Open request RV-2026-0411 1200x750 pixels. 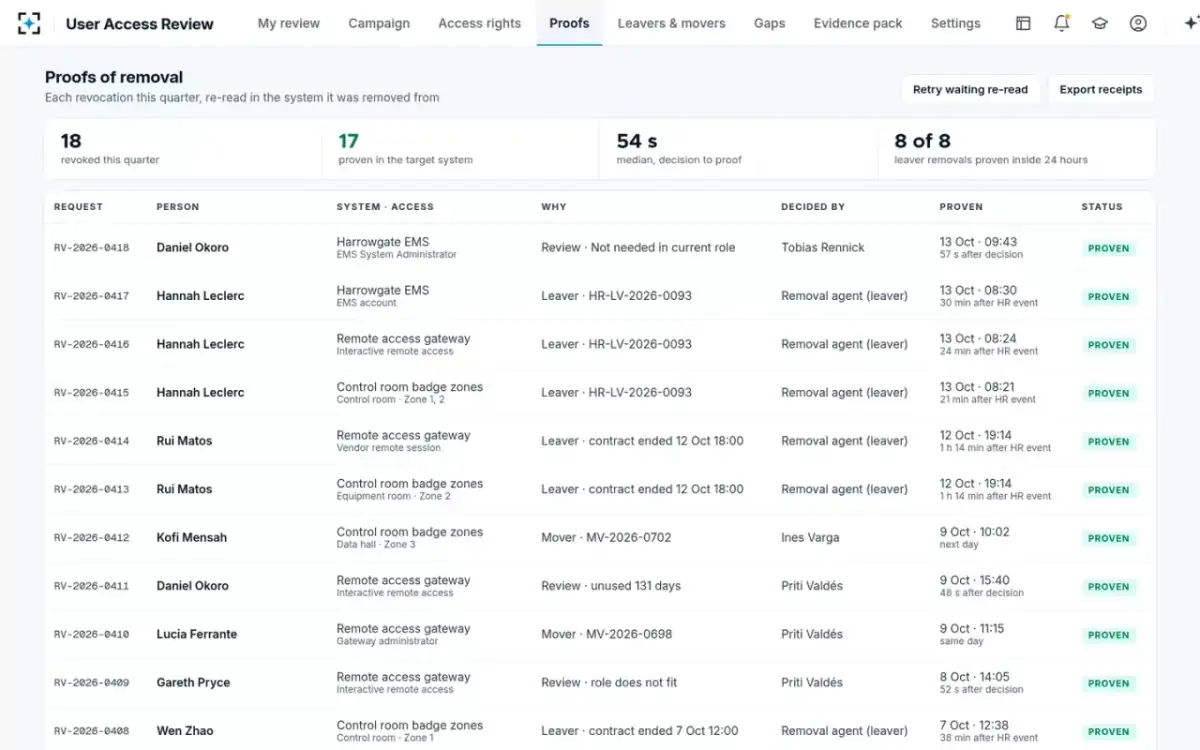[x=91, y=586]
